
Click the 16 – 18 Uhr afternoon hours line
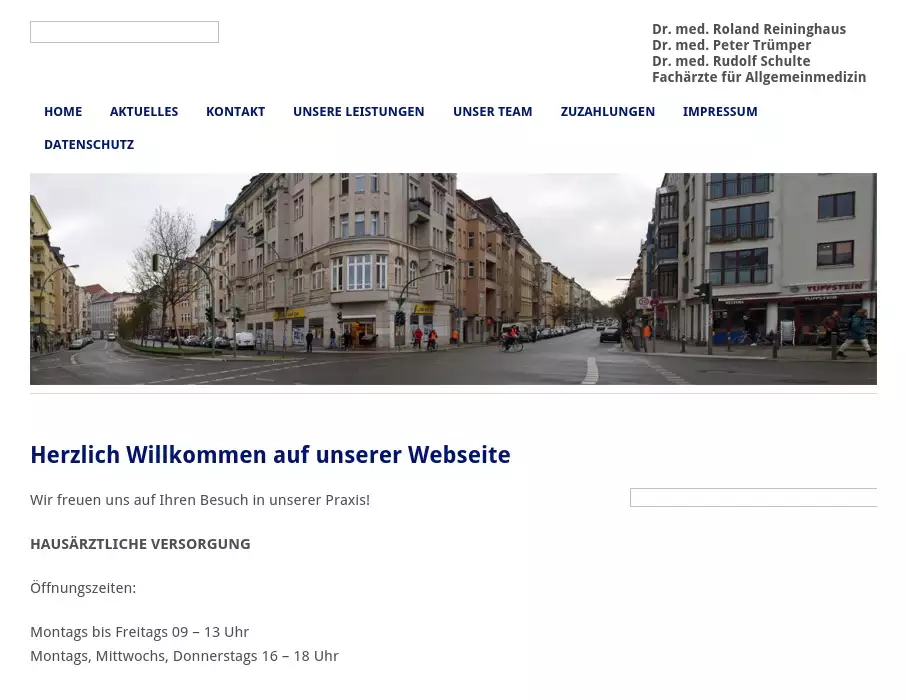click(x=184, y=656)
